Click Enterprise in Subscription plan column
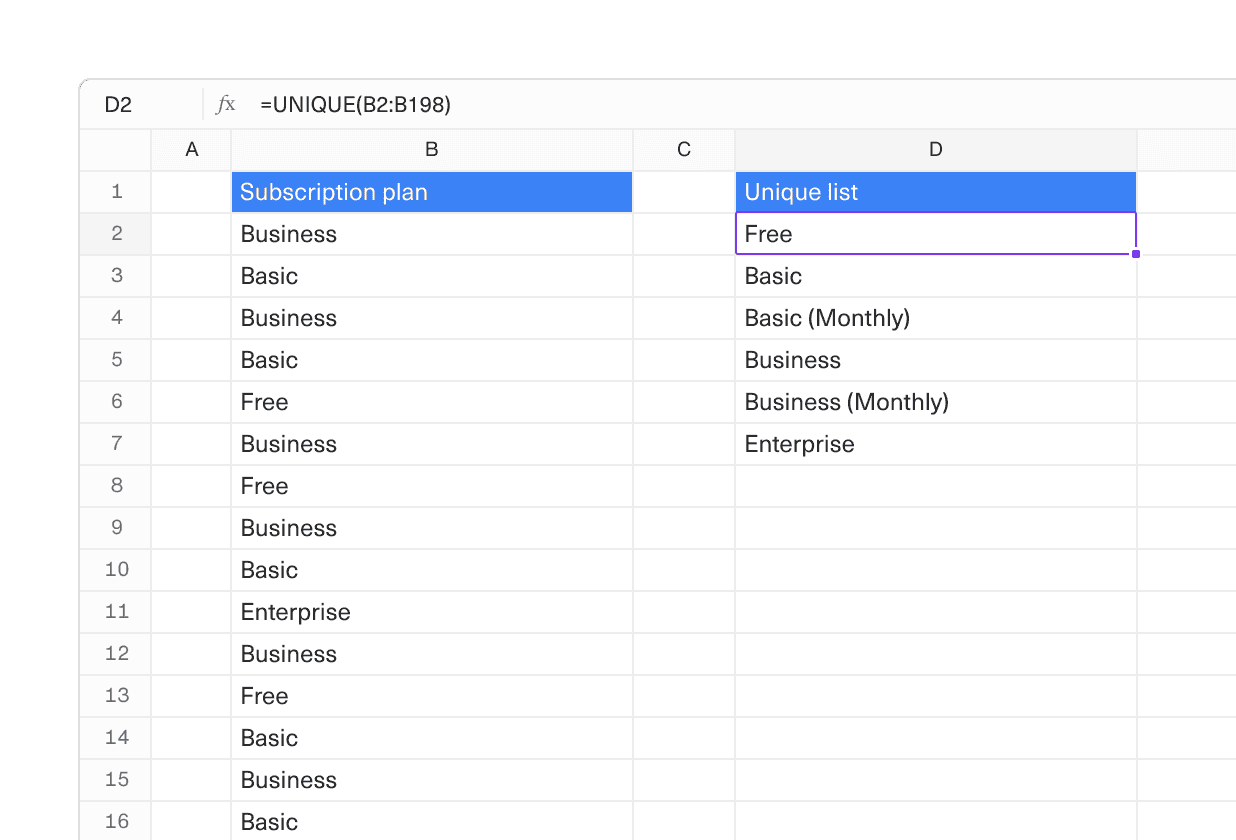 pyautogui.click(x=431, y=612)
